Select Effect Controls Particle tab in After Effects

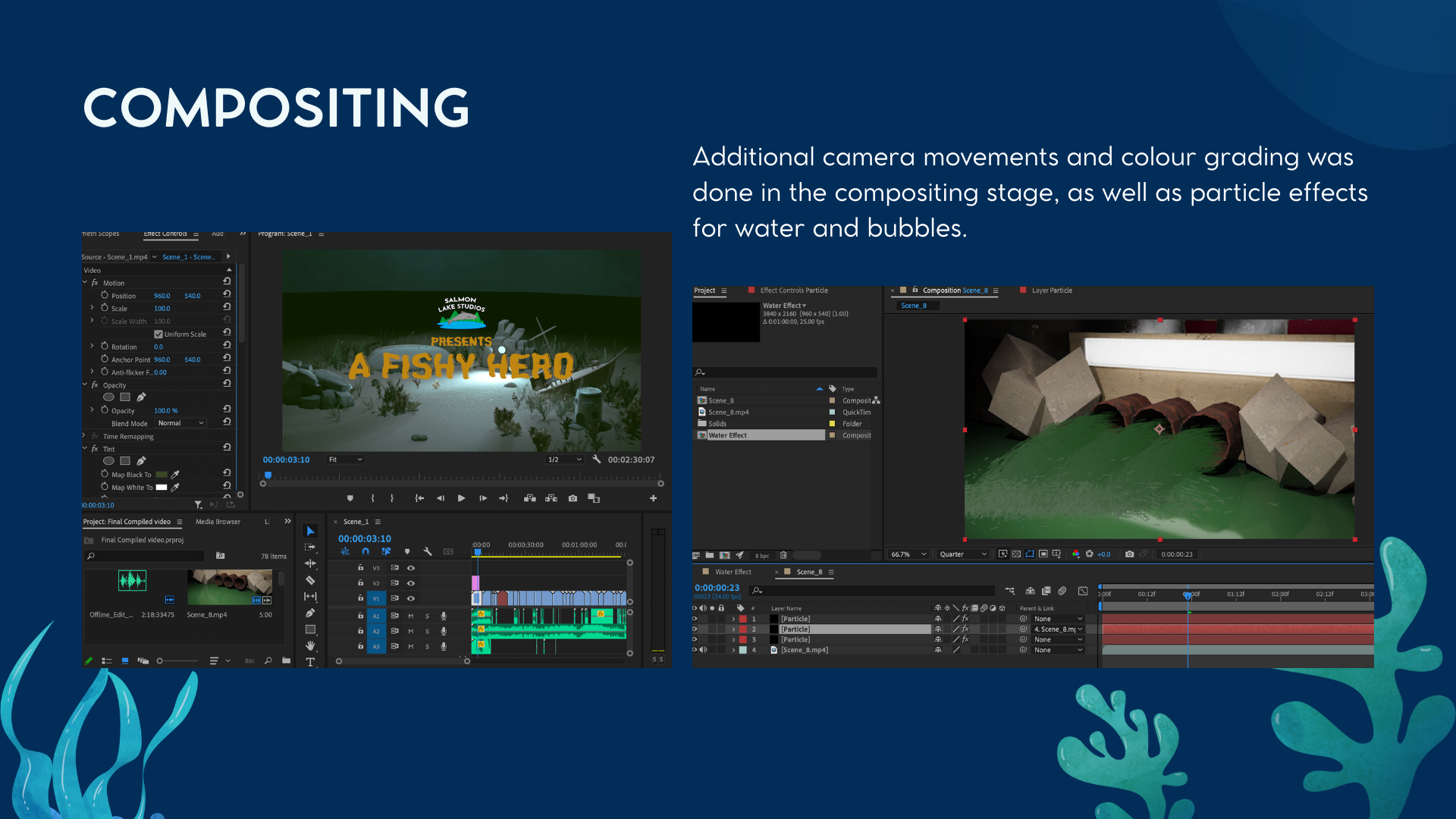[x=794, y=290]
